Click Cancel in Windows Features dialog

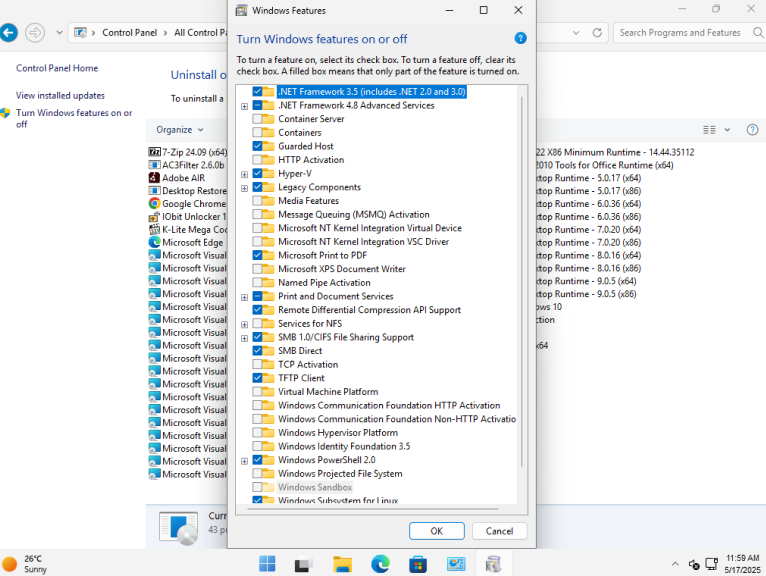pyautogui.click(x=499, y=531)
